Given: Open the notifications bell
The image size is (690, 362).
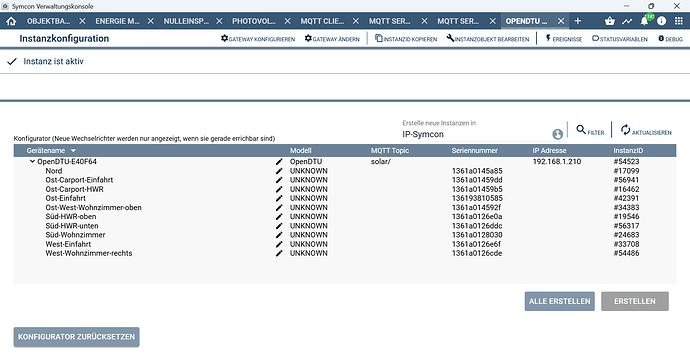Looking at the screenshot, I should [x=644, y=21].
